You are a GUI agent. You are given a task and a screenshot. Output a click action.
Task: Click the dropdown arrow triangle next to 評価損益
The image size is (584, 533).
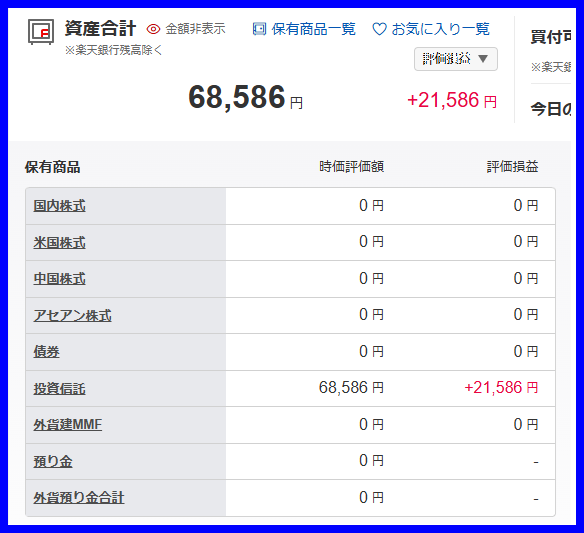click(483, 59)
